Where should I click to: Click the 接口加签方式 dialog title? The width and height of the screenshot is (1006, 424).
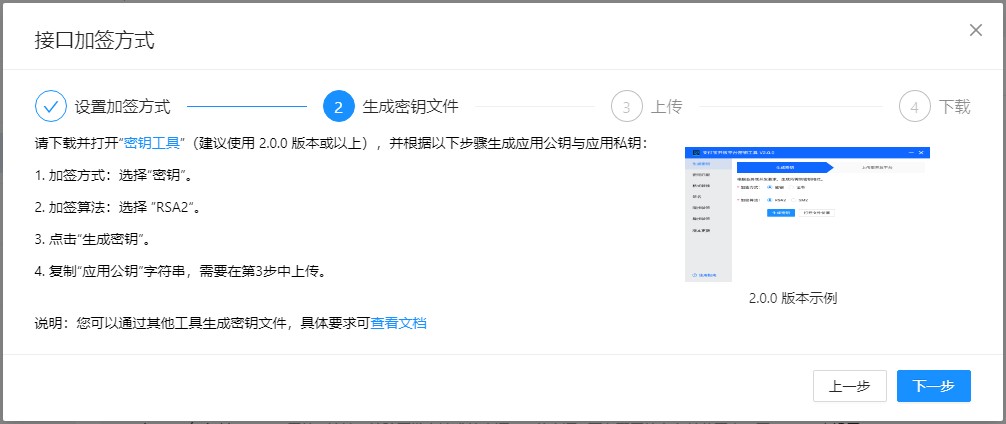[95, 41]
